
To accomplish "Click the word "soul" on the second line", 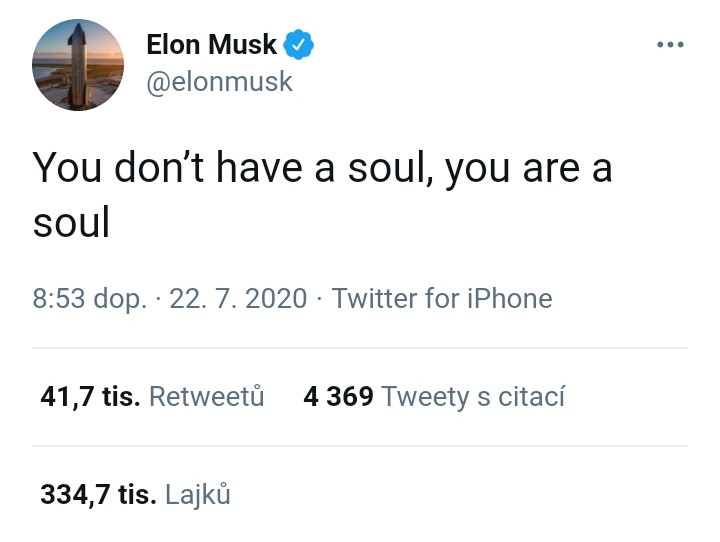I will pos(71,222).
